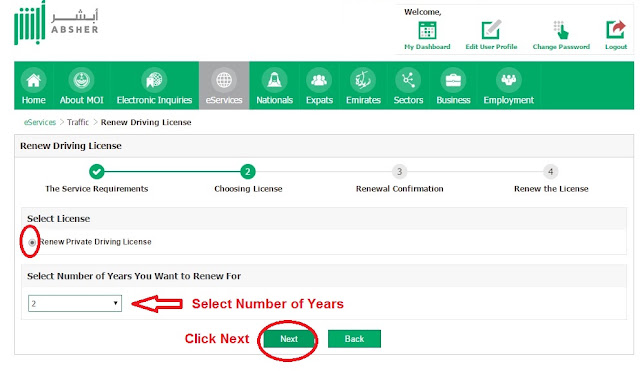The image size is (640, 371).
Task: Click step 4 circle in progress bar
Action: (x=551, y=172)
